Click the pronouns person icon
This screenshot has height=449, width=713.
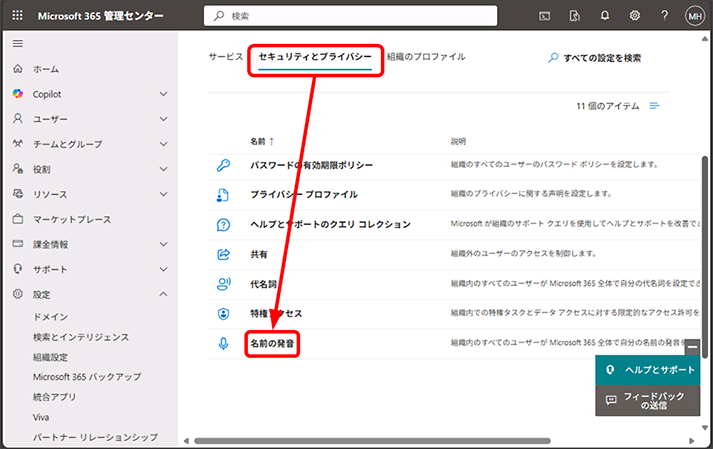pyautogui.click(x=223, y=284)
